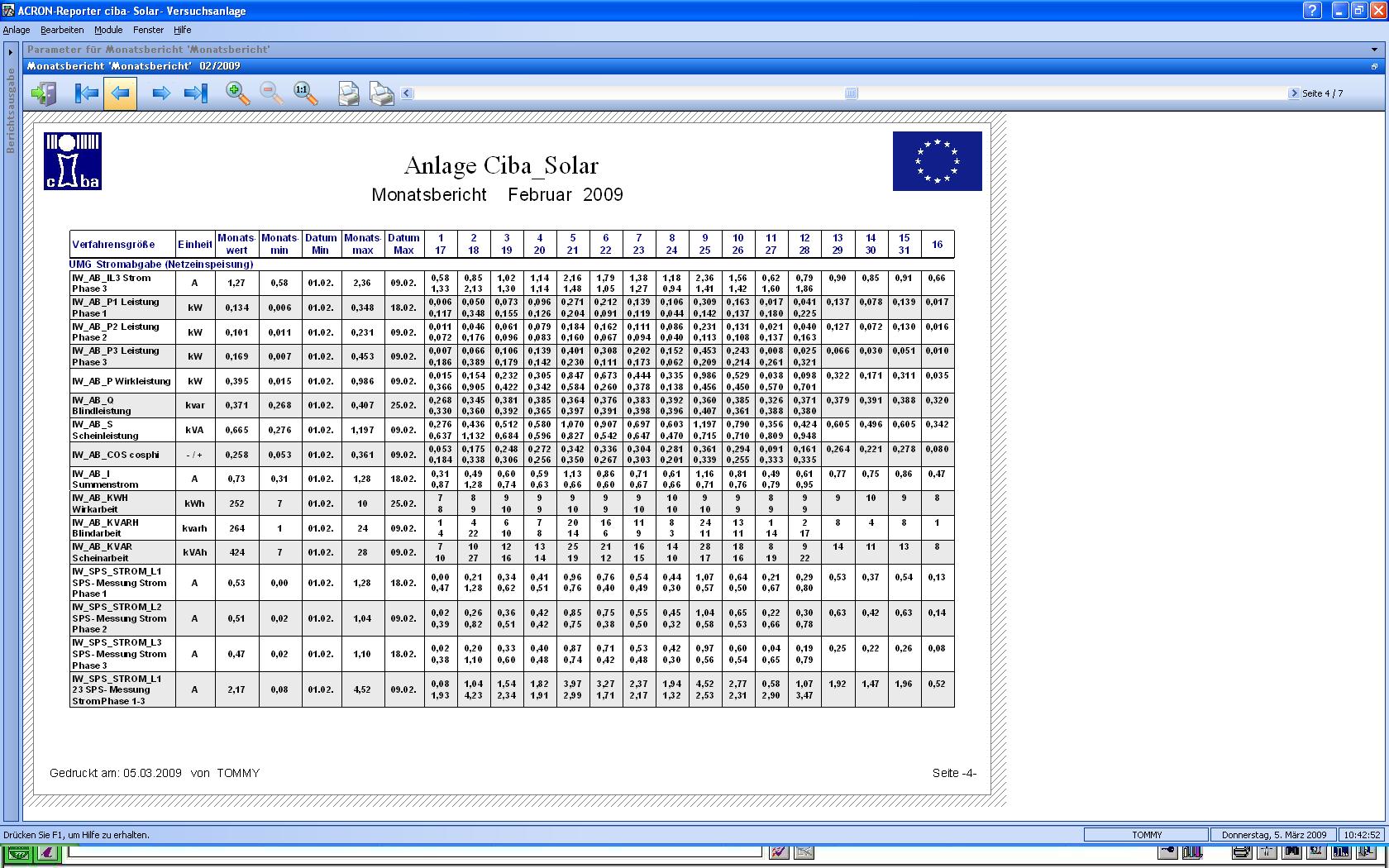Reset zoom with the 1:1 magnifier

pyautogui.click(x=305, y=93)
